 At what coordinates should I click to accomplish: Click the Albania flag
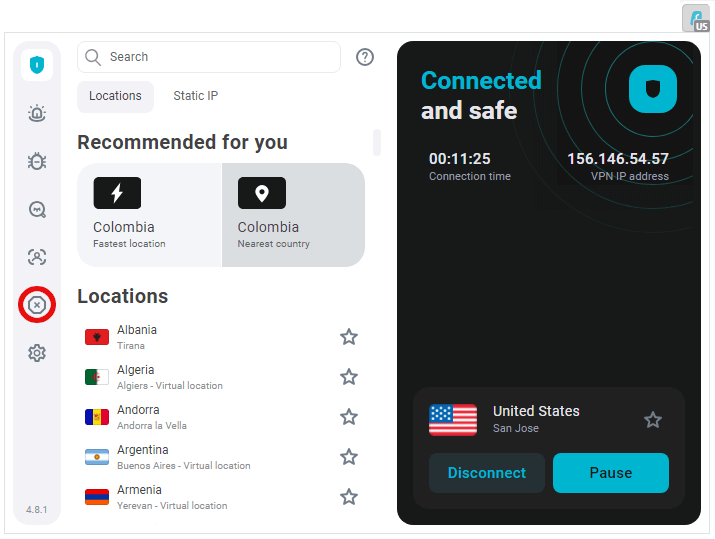[97, 337]
